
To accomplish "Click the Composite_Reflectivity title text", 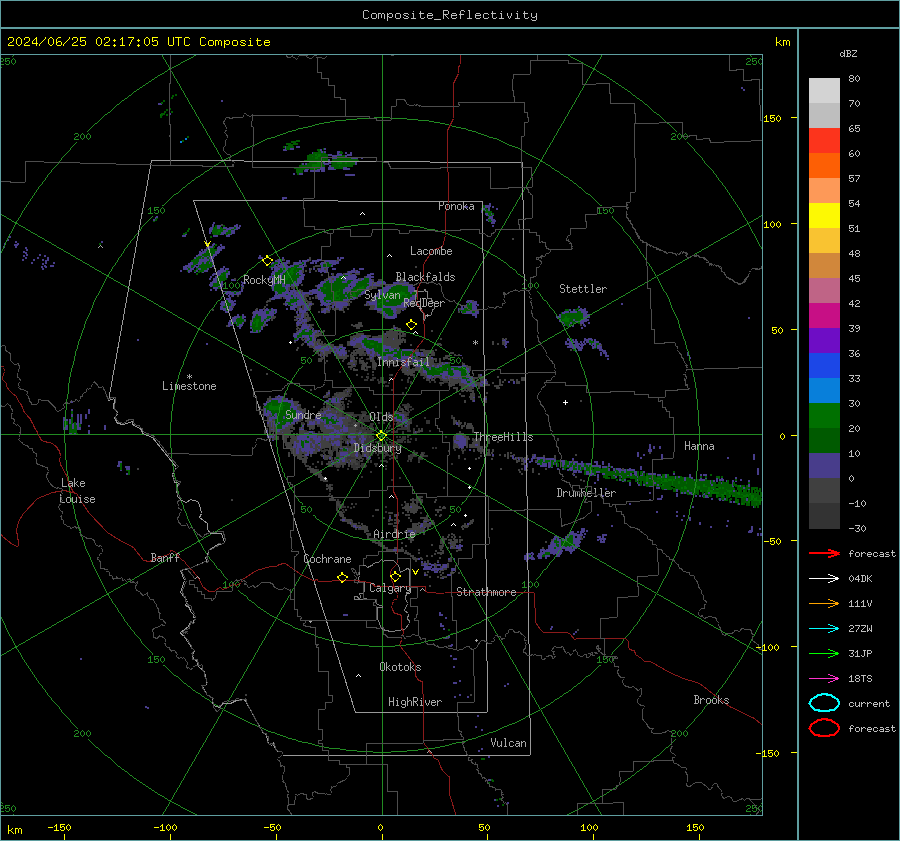I will tap(450, 15).
